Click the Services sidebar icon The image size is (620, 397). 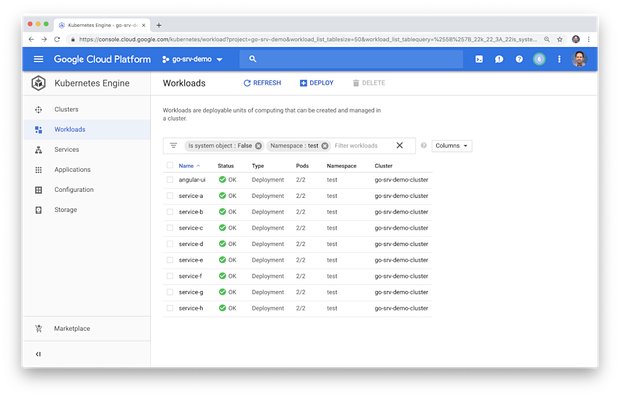click(38, 150)
